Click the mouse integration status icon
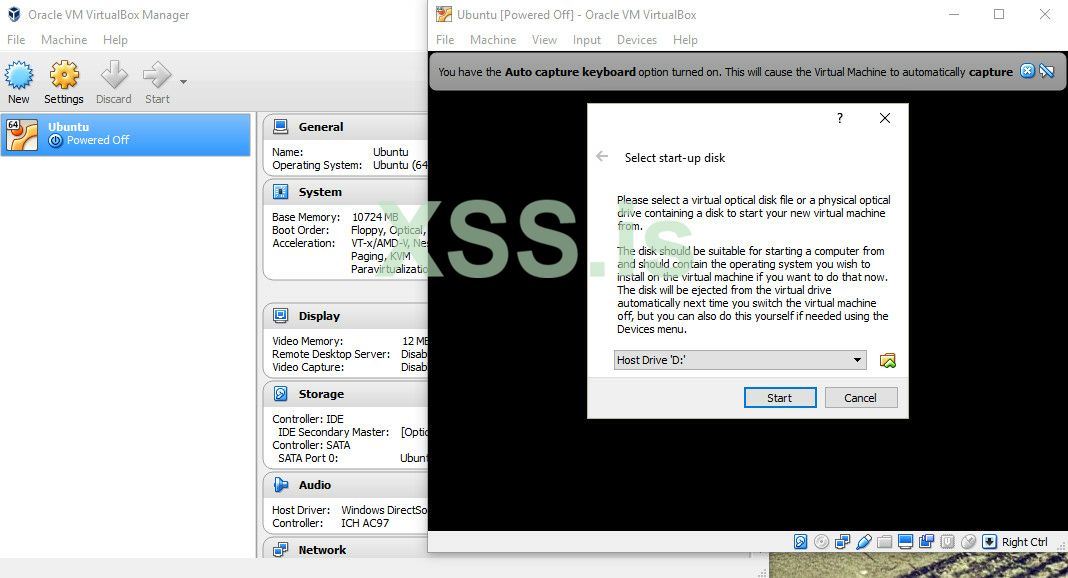Screen dimensions: 1068x578 [969, 542]
